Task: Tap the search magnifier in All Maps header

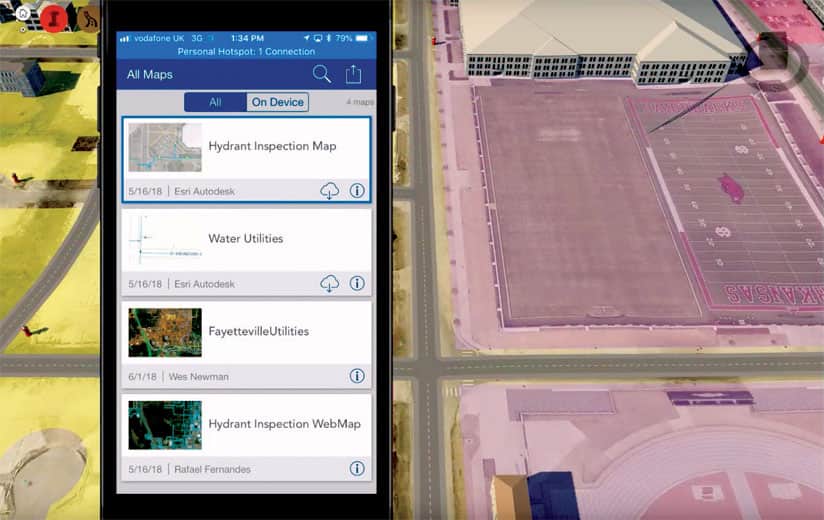Action: (322, 74)
